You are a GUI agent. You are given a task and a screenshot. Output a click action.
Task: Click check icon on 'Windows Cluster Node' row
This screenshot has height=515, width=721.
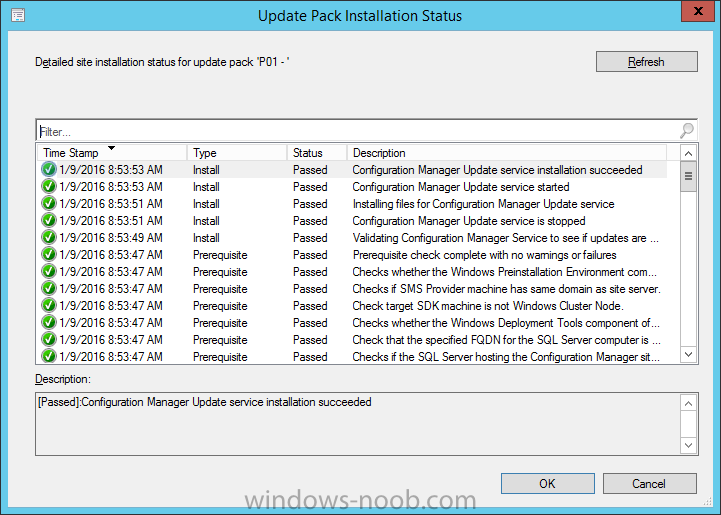(49, 306)
